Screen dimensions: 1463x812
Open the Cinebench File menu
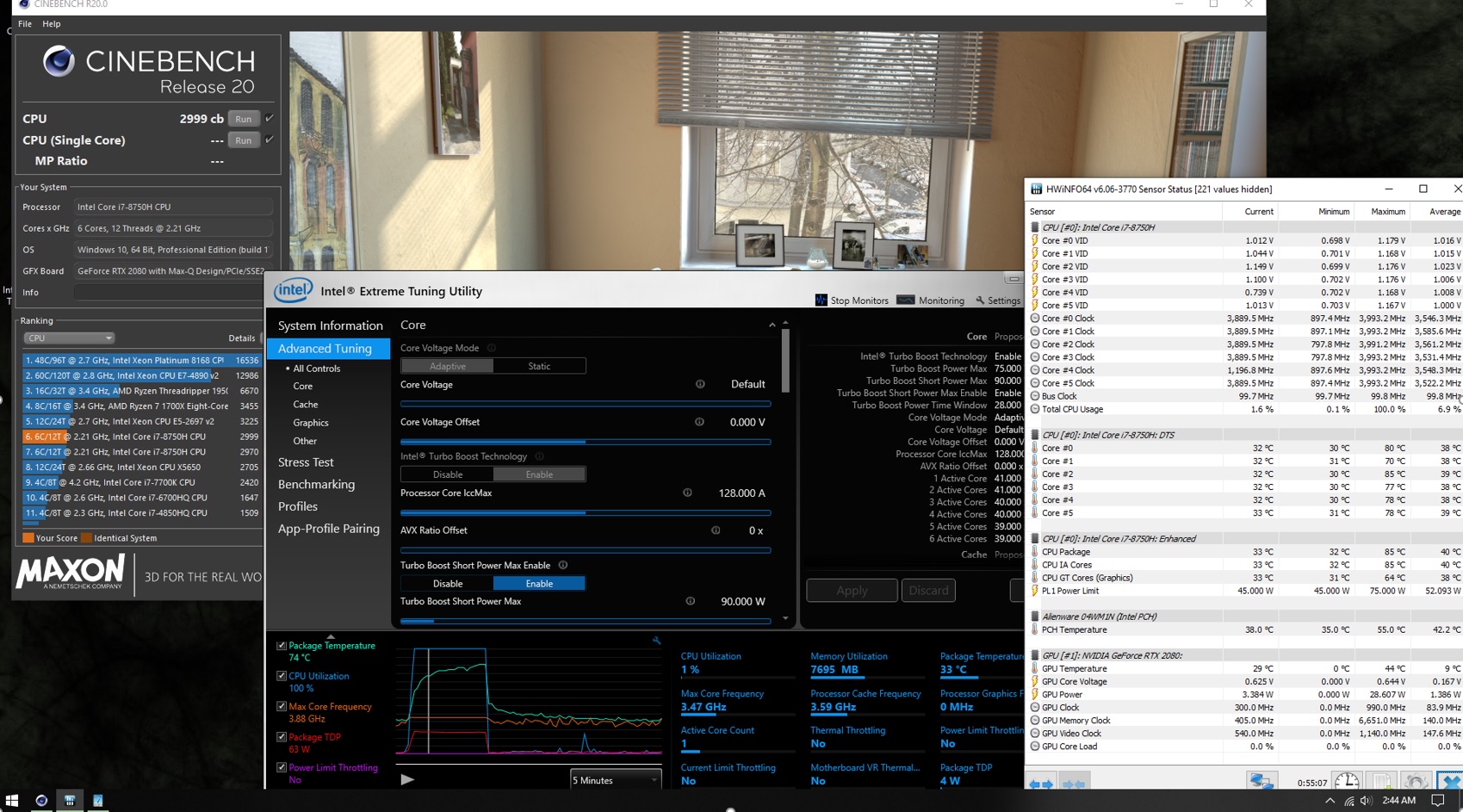point(25,24)
